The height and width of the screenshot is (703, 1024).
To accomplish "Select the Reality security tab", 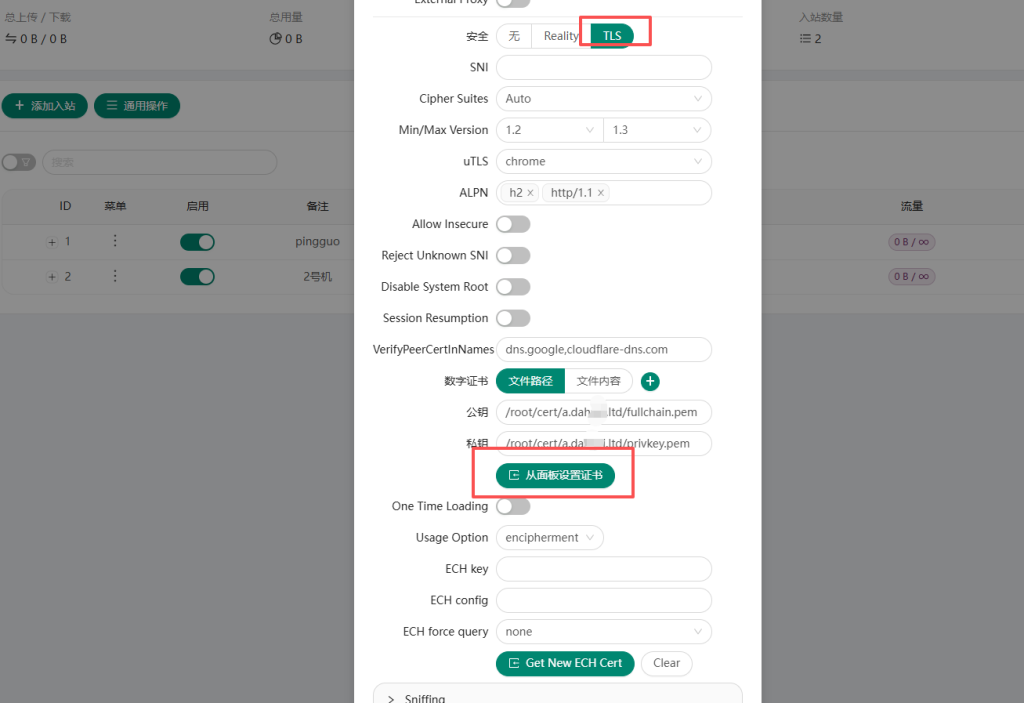I will 561,36.
